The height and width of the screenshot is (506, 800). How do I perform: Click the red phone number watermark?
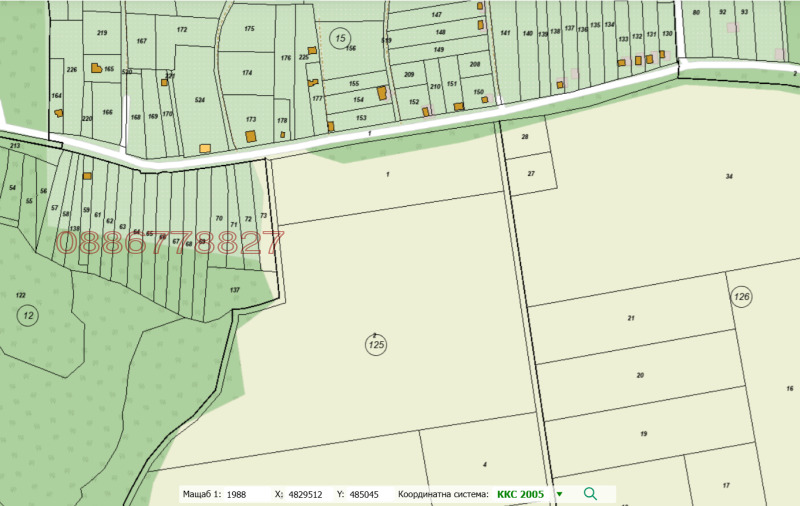pyautogui.click(x=170, y=243)
